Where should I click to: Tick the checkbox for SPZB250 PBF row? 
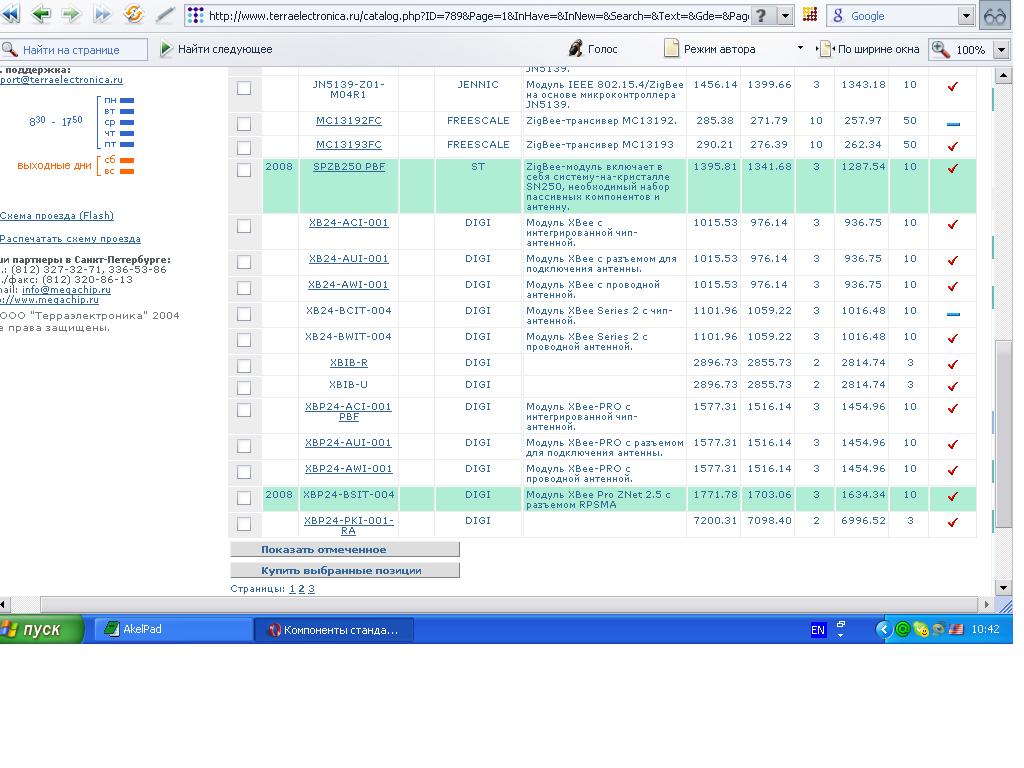coord(244,171)
